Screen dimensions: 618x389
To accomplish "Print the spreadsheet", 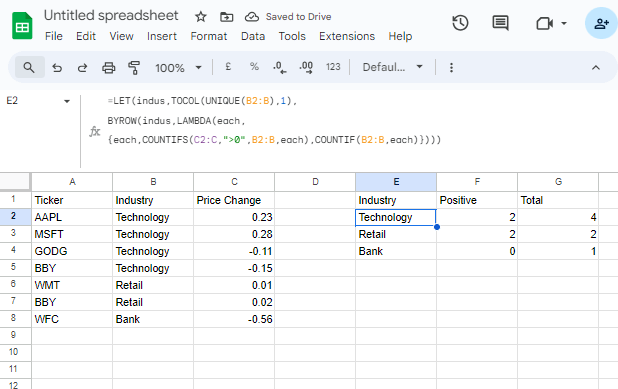I will [108, 68].
